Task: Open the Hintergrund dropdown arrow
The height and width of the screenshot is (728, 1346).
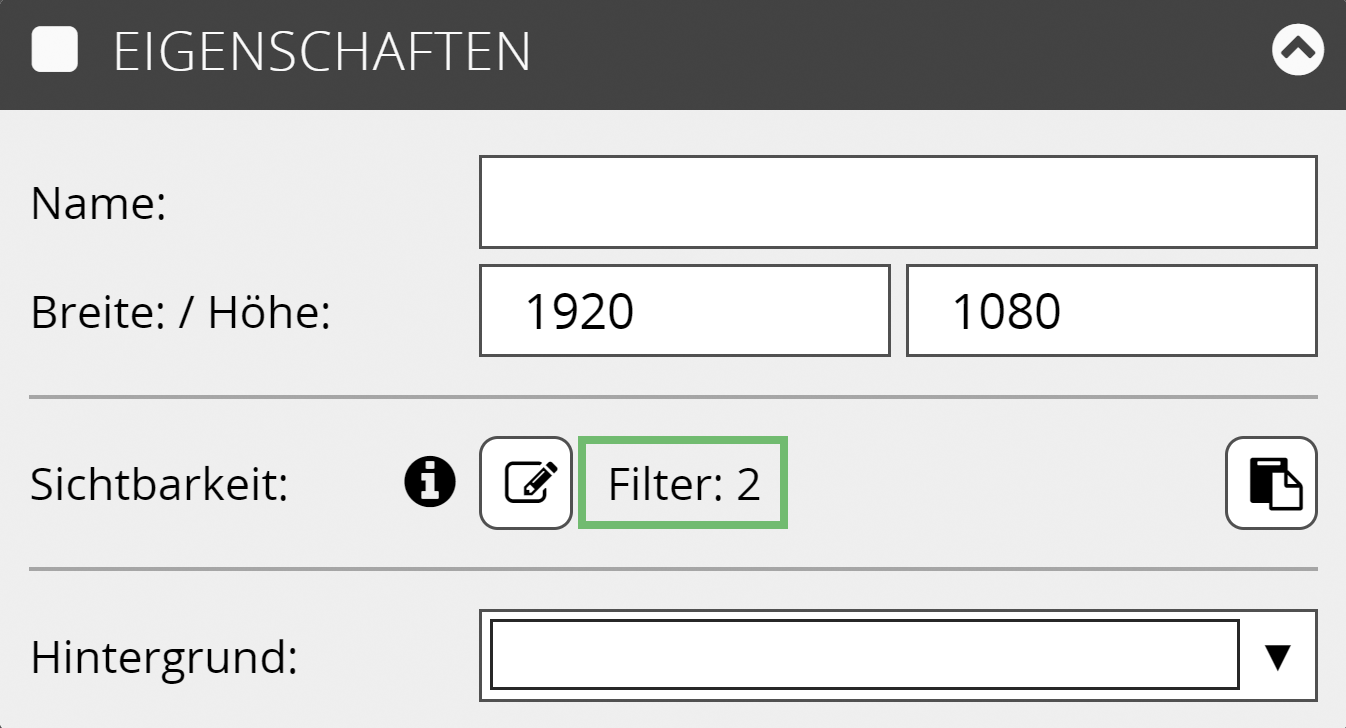Action: point(1277,657)
